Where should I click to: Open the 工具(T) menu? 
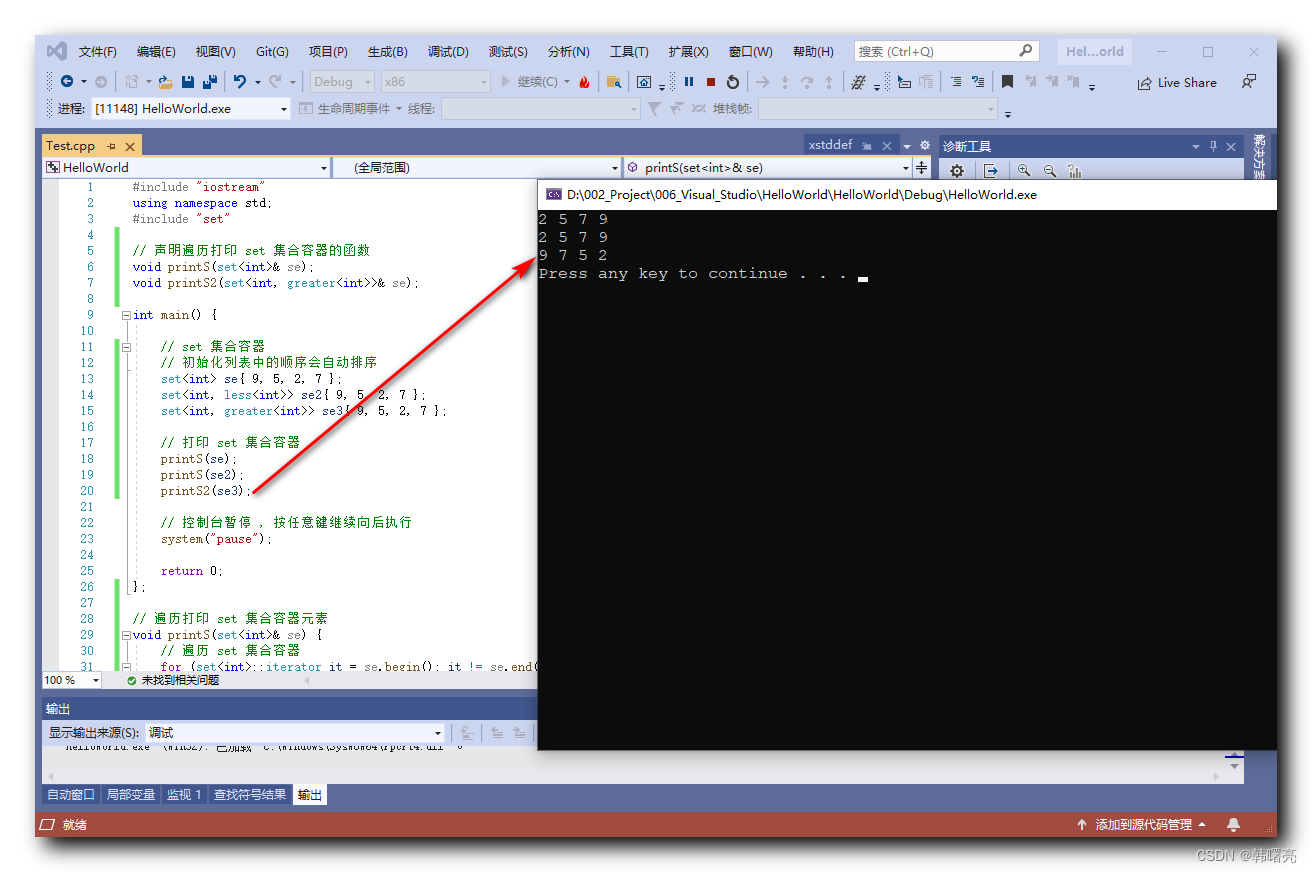[629, 52]
